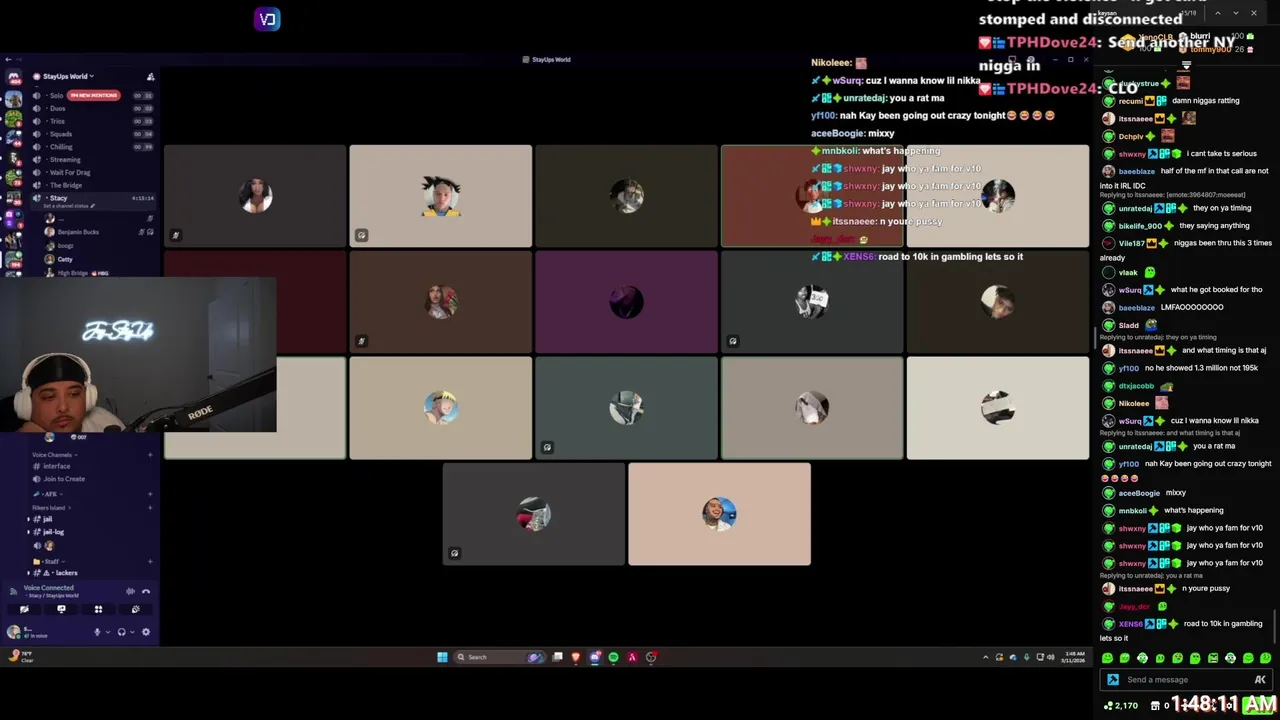Image resolution: width=1280 pixels, height=720 pixels.
Task: Open taskbar volume speaker icon
Action: tap(1049, 657)
